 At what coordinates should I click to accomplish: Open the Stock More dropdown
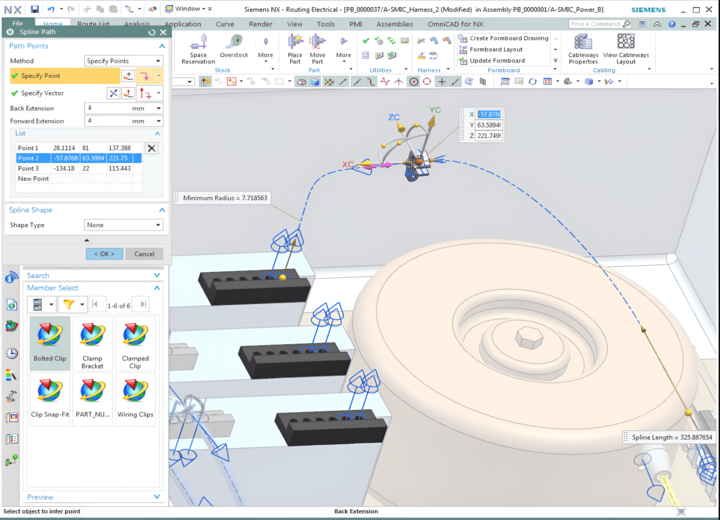[x=265, y=48]
